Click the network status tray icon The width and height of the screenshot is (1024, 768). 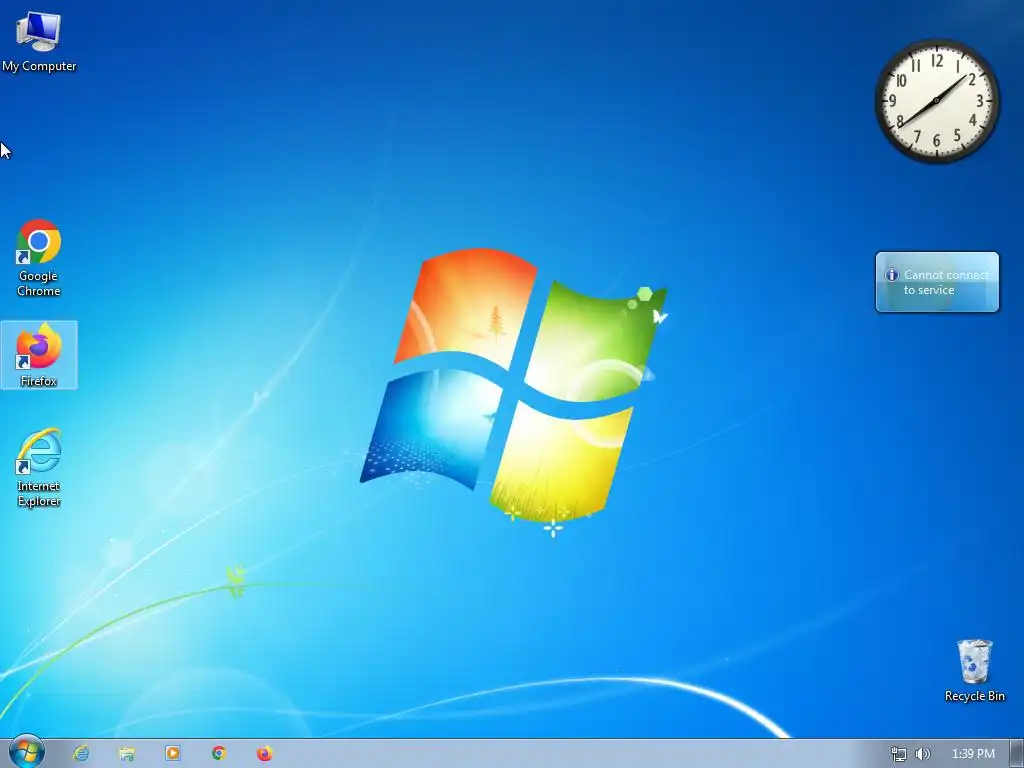click(899, 754)
